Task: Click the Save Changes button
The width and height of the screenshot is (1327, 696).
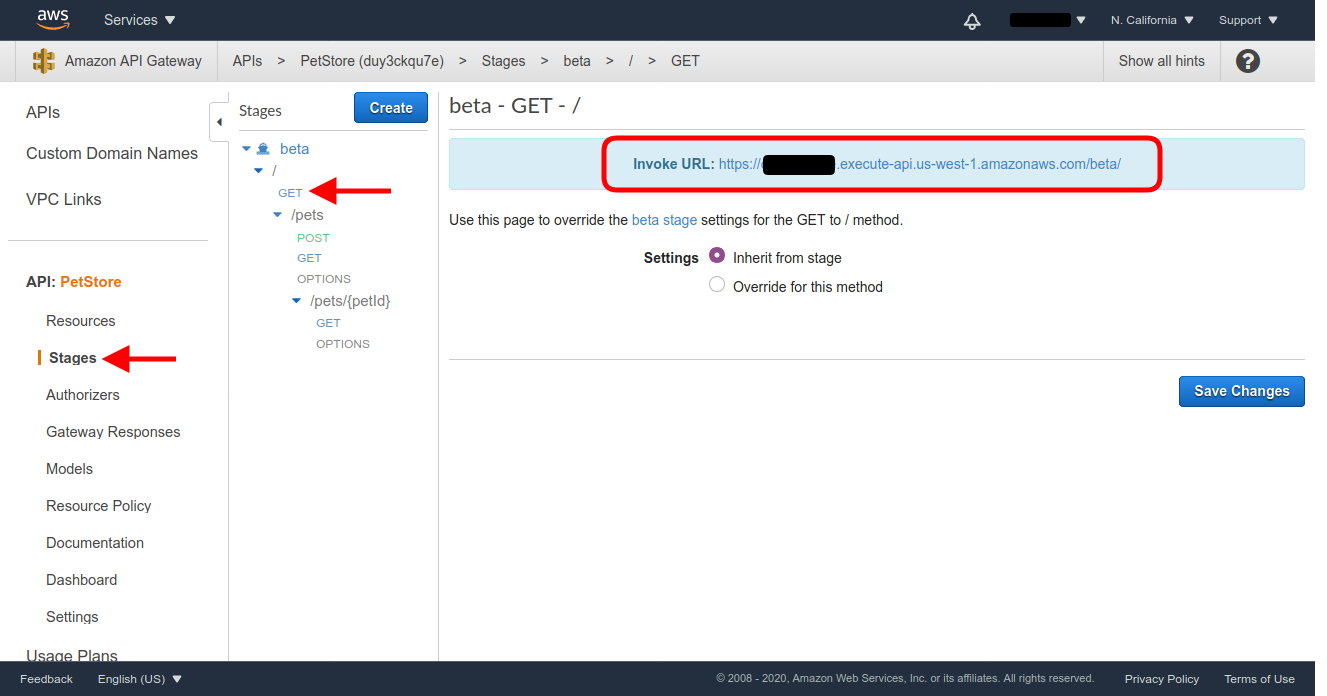Action: point(1241,391)
